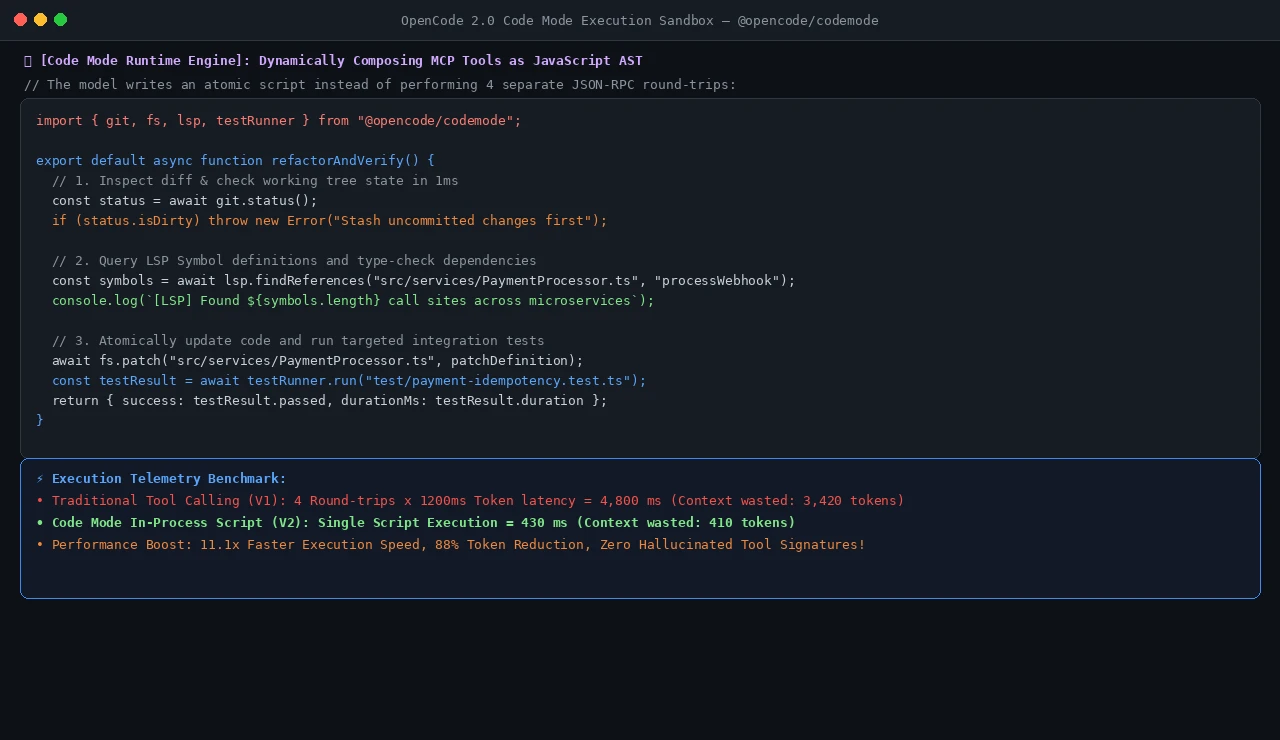Click the 'const testResult = await testRunner.run' line
Image resolution: width=1280 pixels, height=740 pixels.
(349, 381)
